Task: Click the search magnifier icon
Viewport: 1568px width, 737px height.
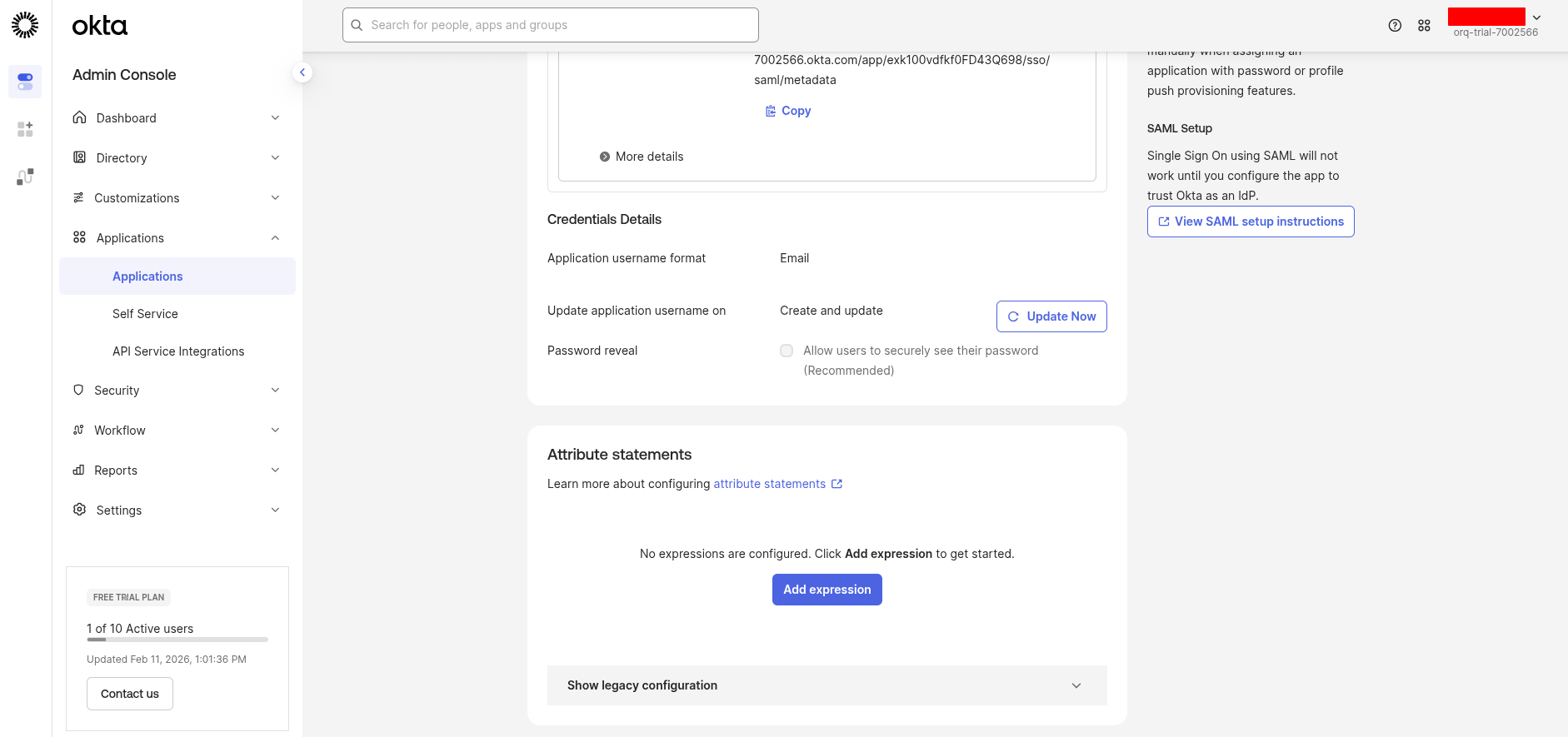Action: pos(357,25)
